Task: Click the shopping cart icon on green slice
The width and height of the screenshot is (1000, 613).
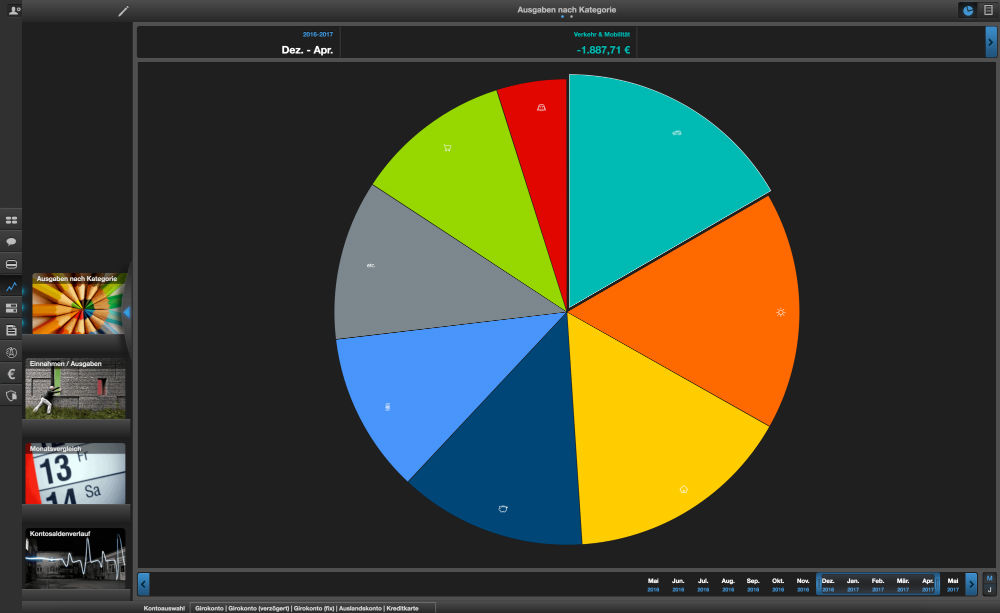Action: (447, 148)
